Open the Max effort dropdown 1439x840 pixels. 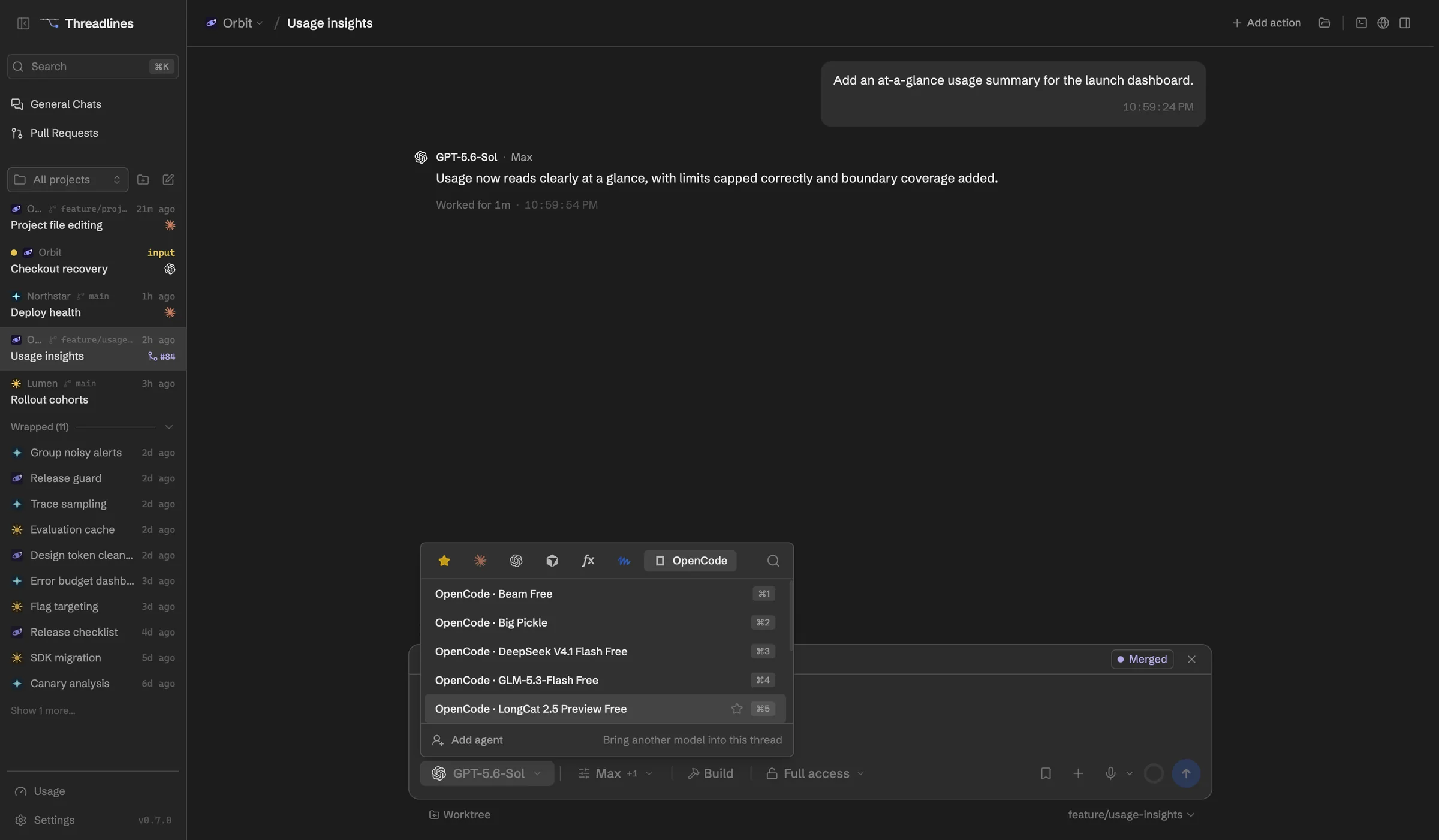tap(615, 773)
